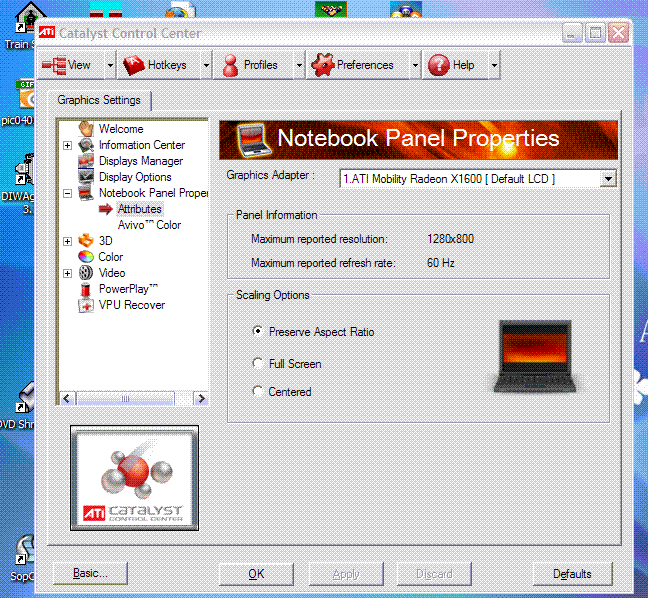Click the tree's horizontal scrollbar thumb

click(x=126, y=399)
